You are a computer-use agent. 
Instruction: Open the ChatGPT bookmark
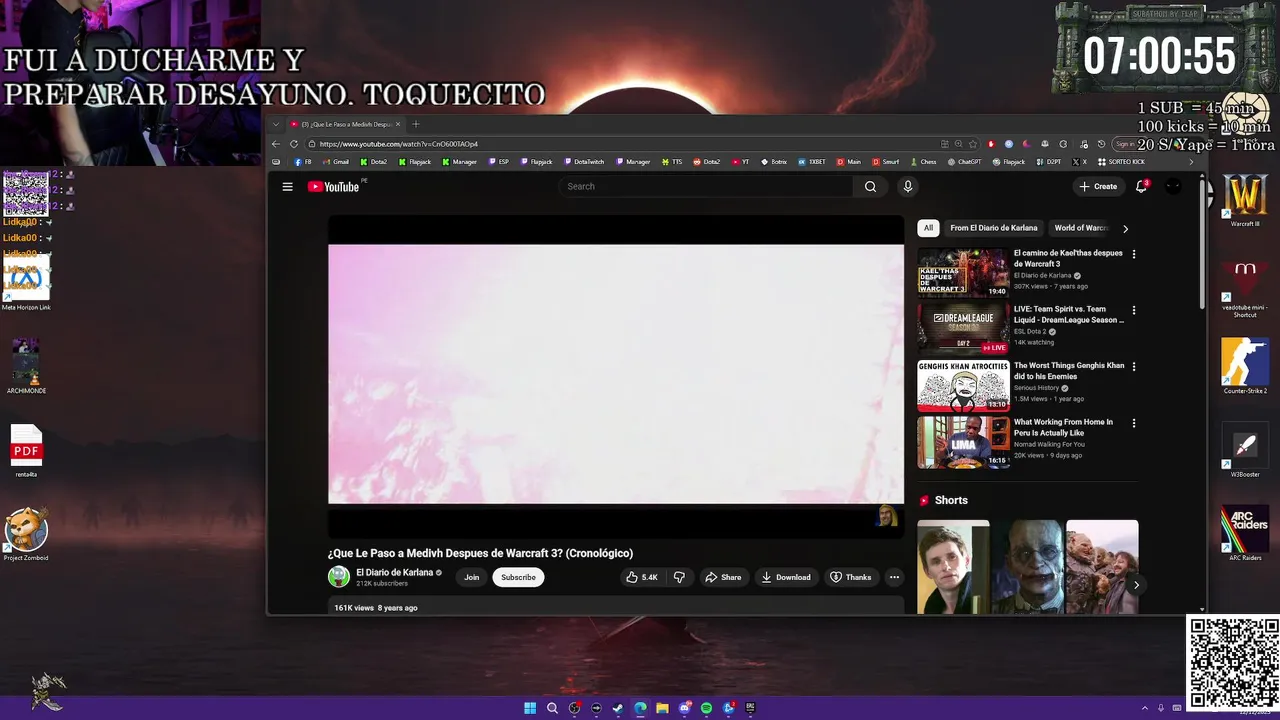964,162
